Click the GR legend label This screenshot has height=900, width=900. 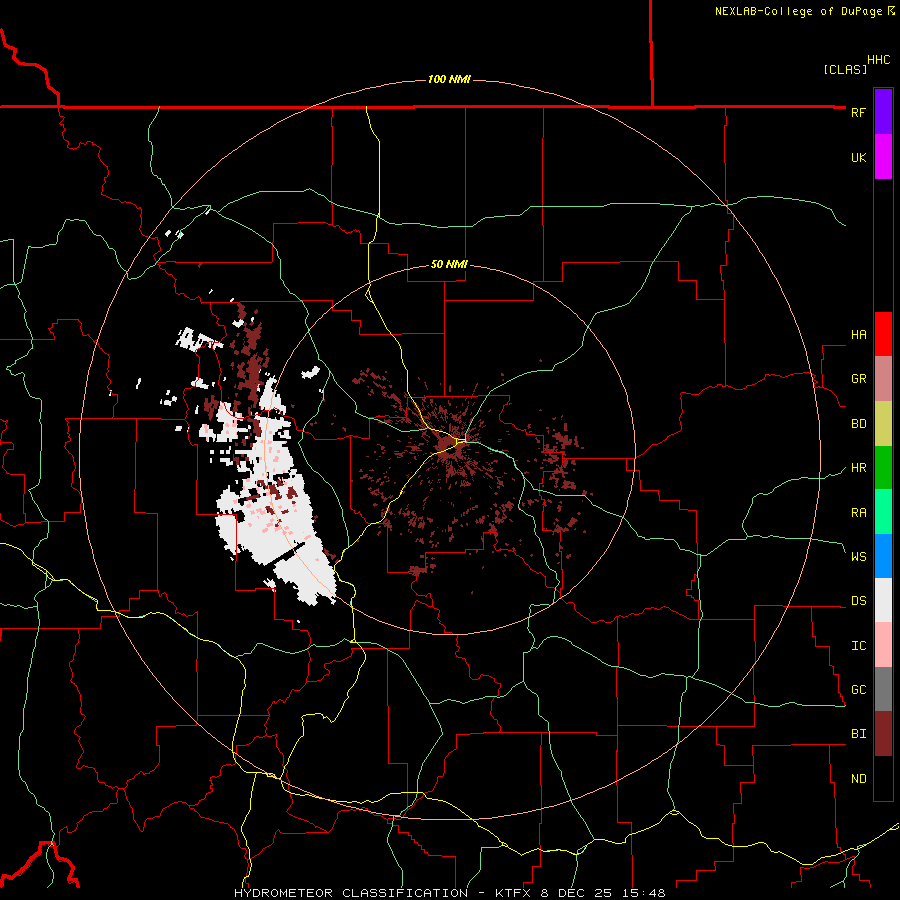click(858, 379)
